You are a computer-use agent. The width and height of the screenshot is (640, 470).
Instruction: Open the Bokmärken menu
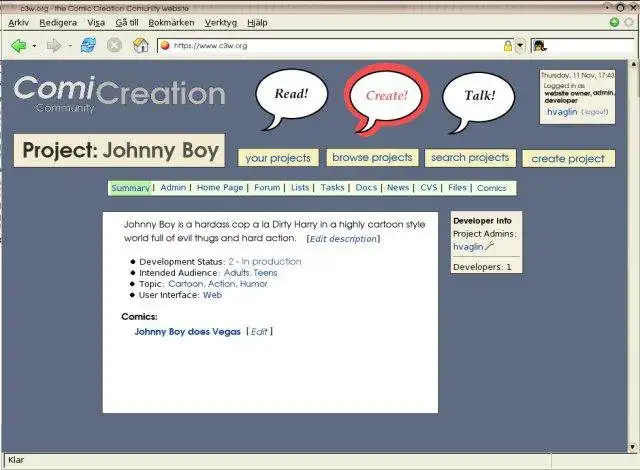click(x=171, y=23)
